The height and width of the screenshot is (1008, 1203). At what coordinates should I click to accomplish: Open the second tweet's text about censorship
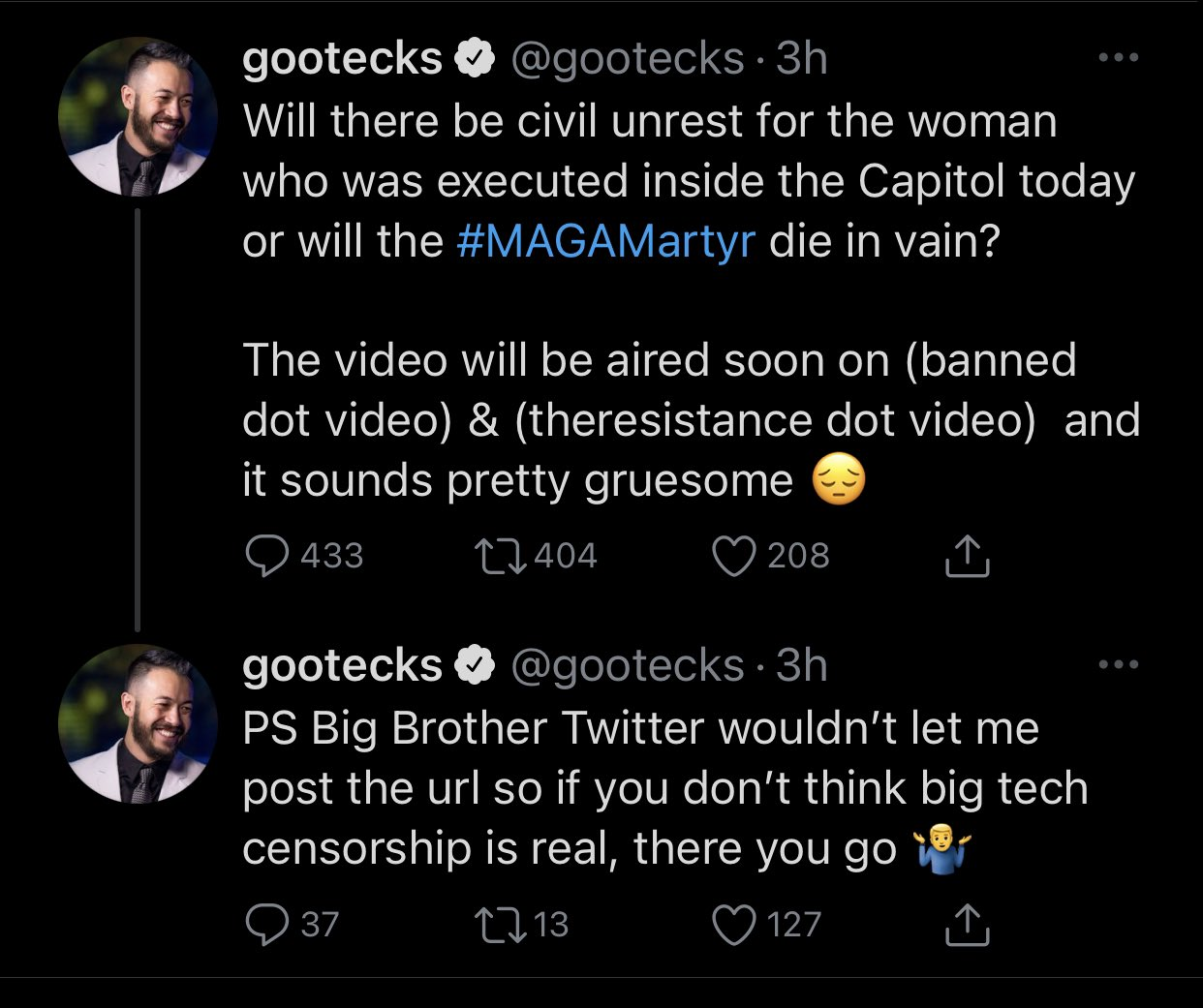665,788
